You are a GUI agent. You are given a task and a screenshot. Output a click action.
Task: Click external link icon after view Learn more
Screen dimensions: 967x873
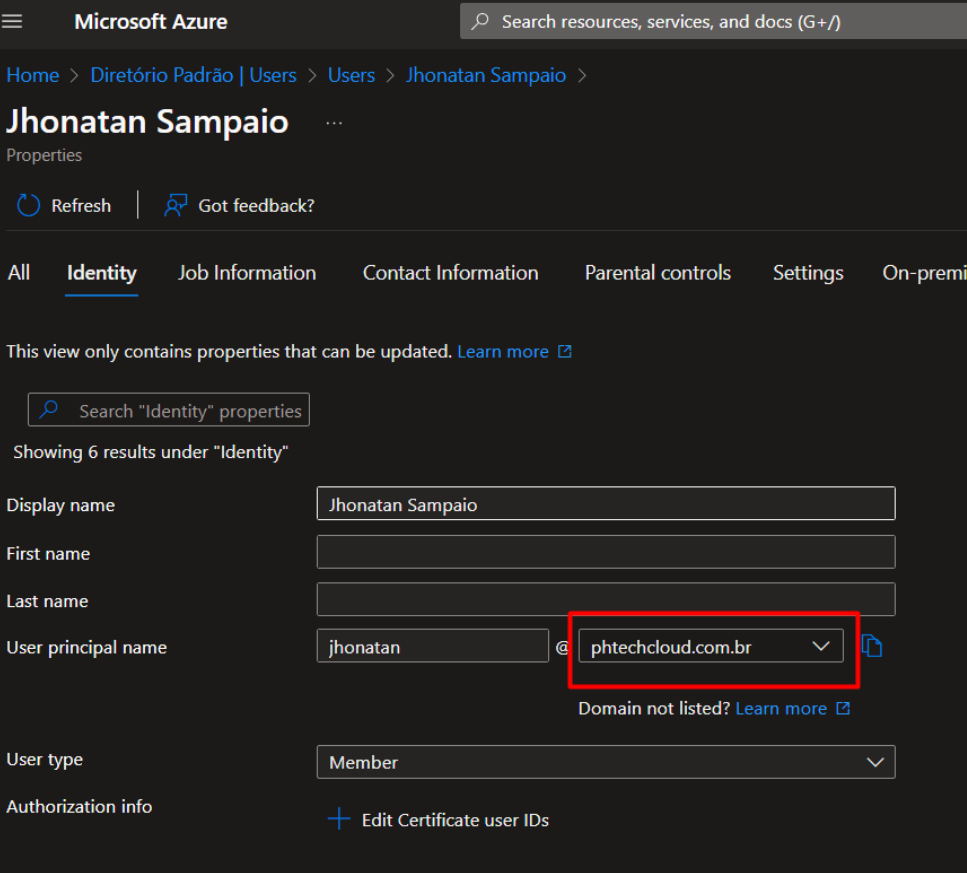(564, 351)
